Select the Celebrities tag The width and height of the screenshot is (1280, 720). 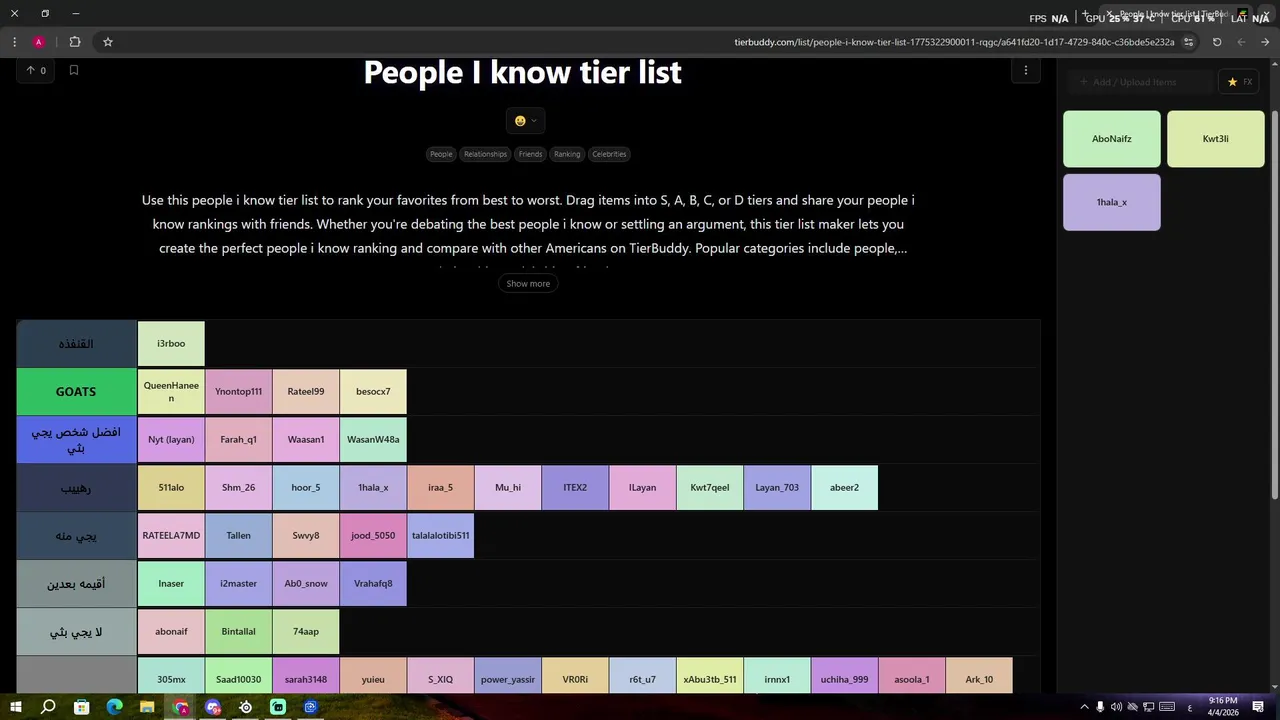pyautogui.click(x=609, y=154)
